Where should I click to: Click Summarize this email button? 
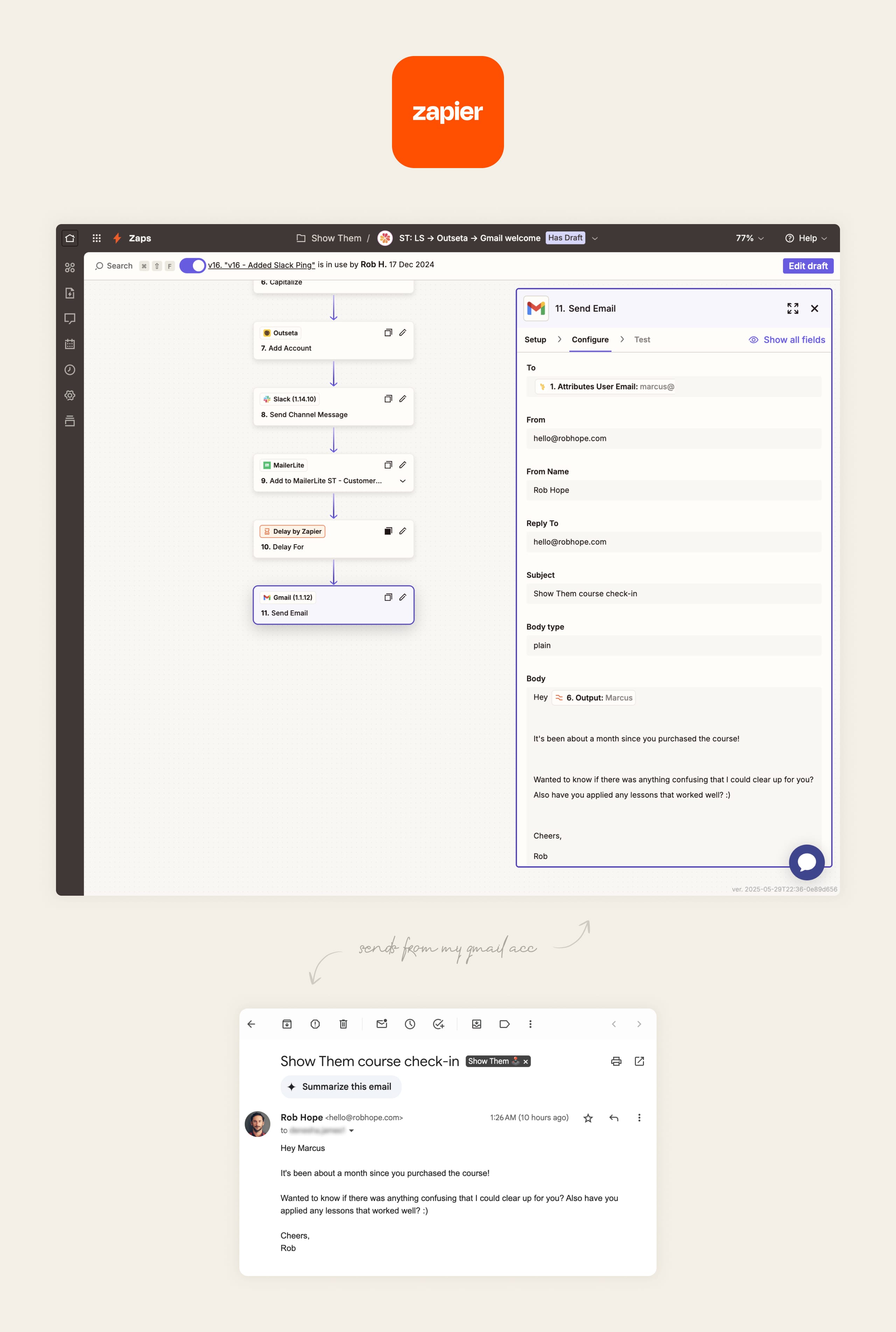(x=341, y=1087)
